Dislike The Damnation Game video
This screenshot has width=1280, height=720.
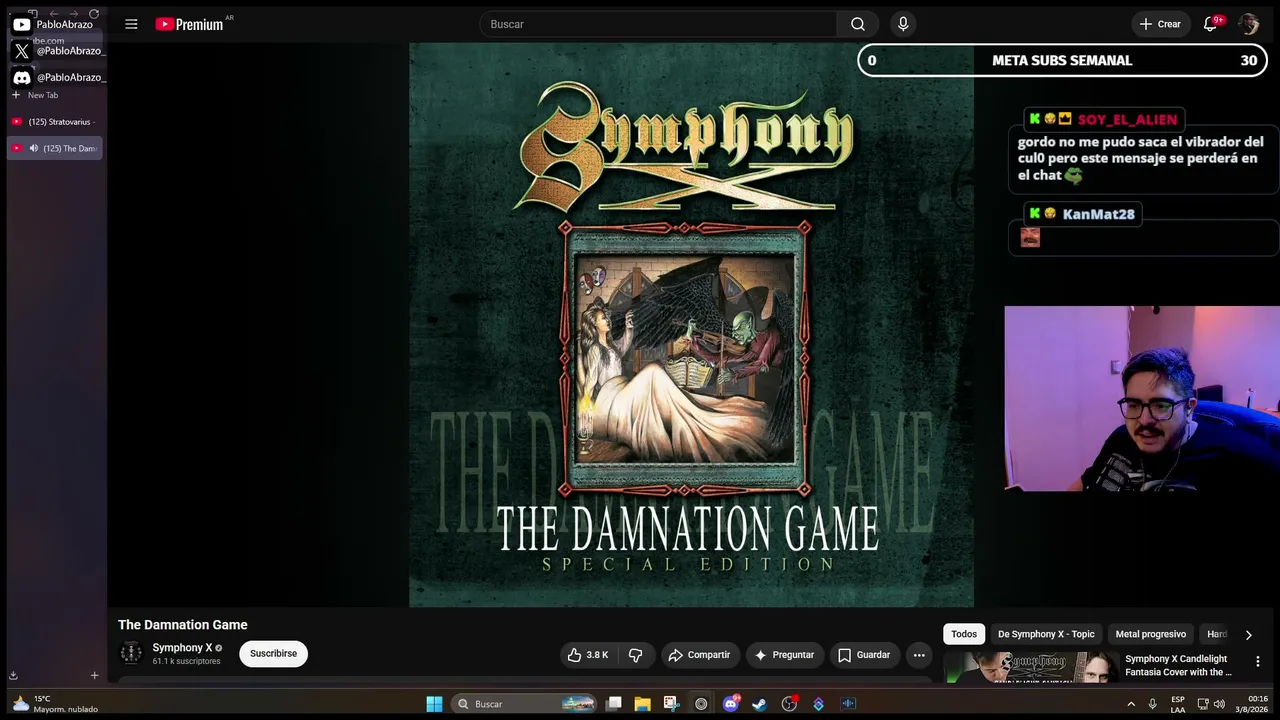(636, 655)
